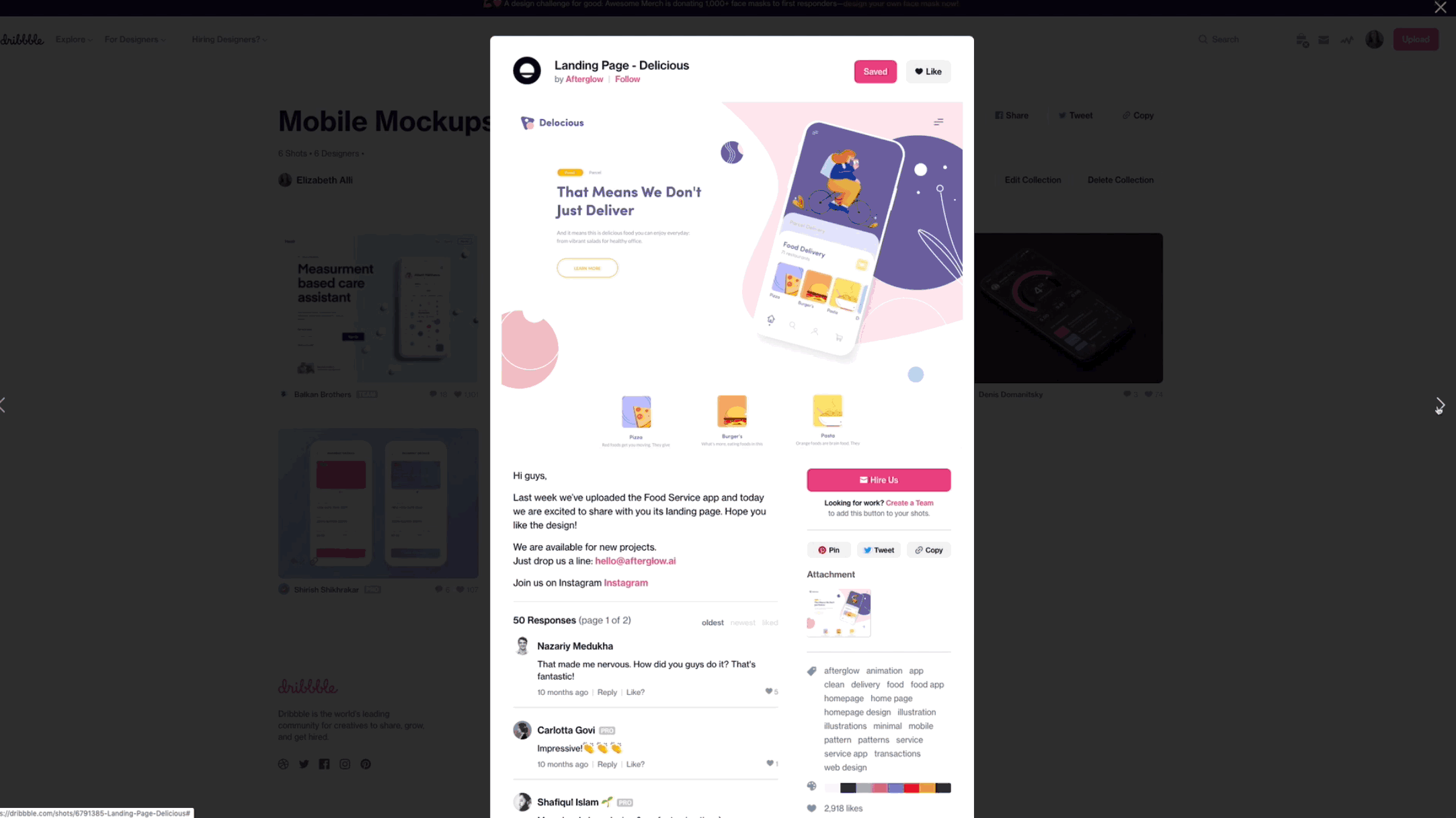Toggle Follow for Afterglow designer
The height and width of the screenshot is (818, 1456).
(x=627, y=79)
